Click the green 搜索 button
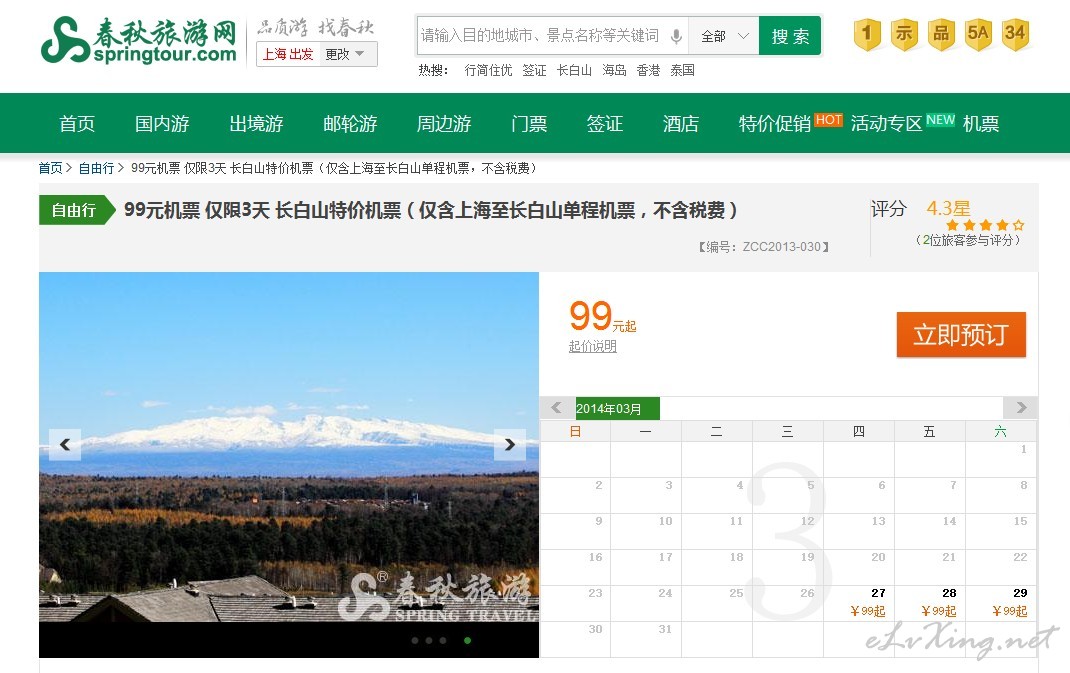 [790, 36]
